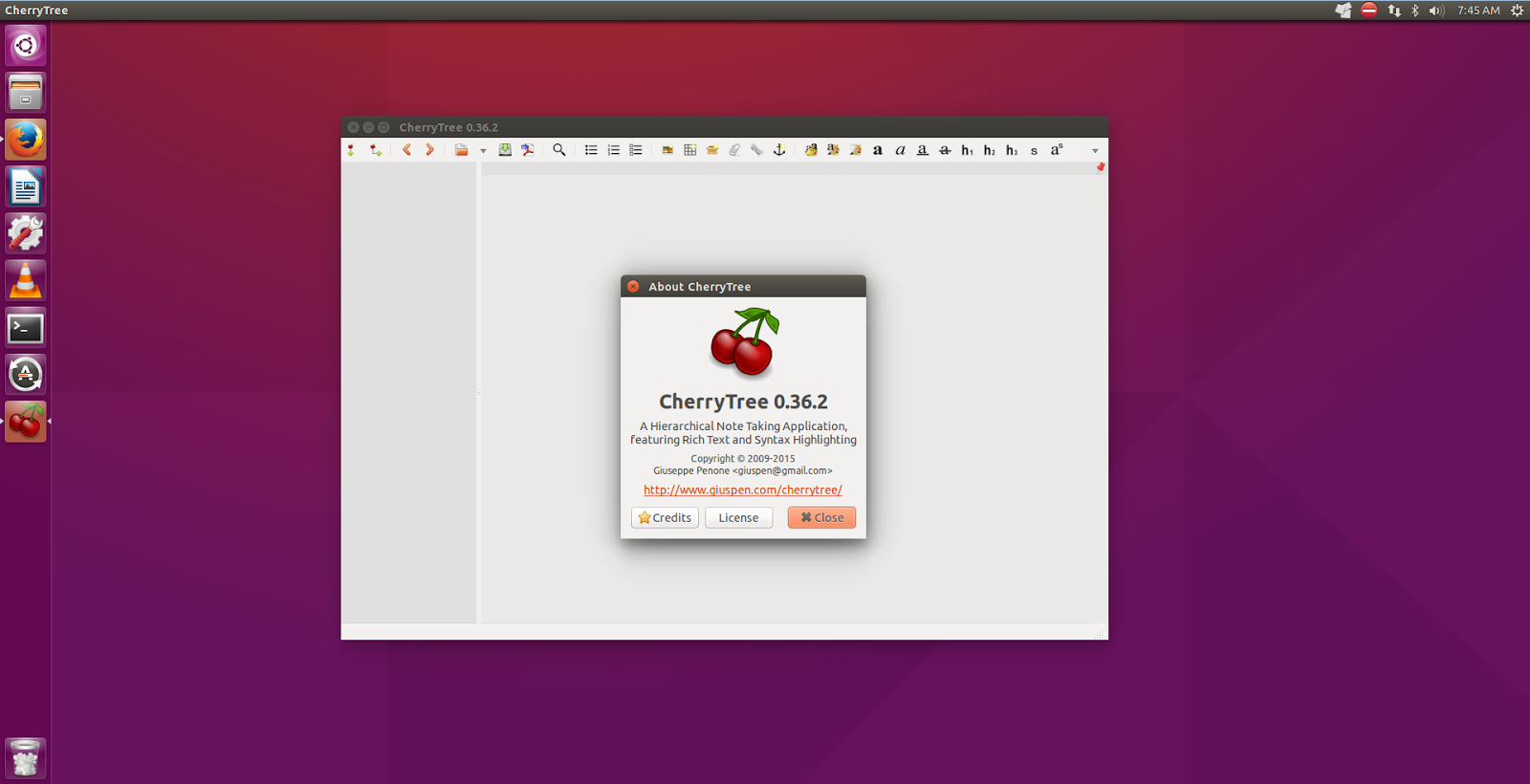Open the system tools wrench-gear icon

coord(26,233)
